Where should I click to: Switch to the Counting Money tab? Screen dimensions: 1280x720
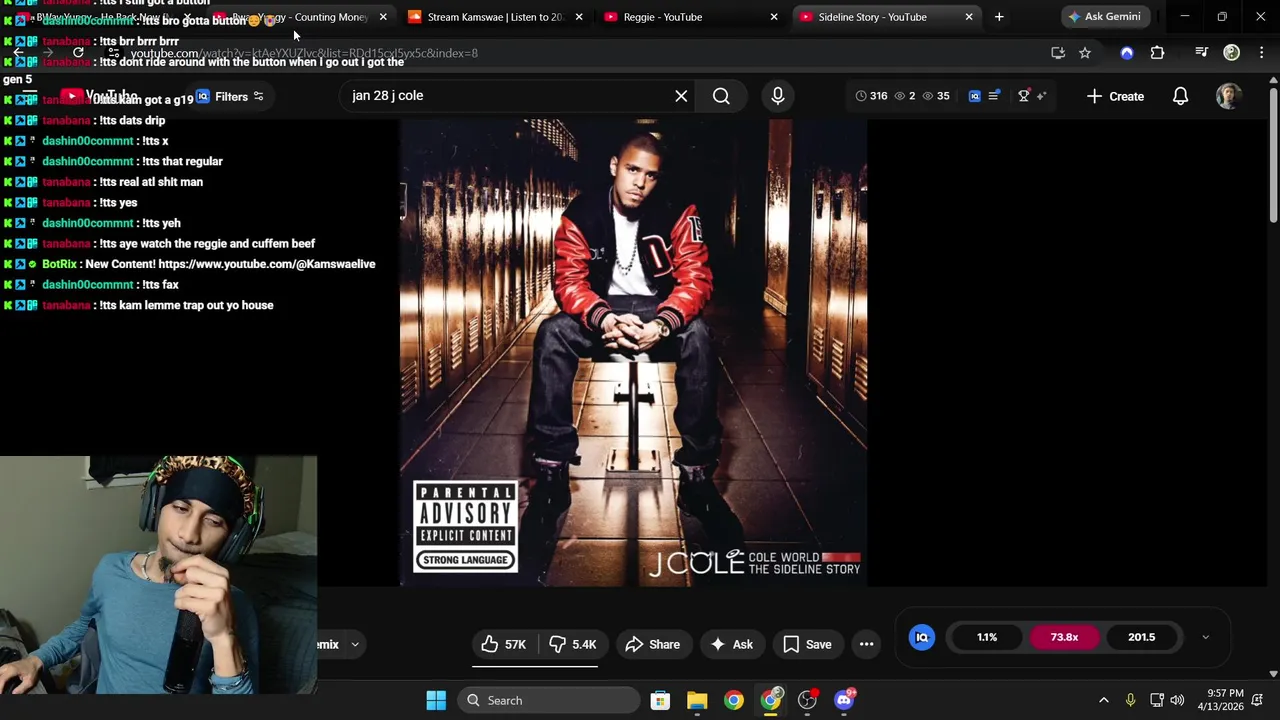pyautogui.click(x=300, y=17)
